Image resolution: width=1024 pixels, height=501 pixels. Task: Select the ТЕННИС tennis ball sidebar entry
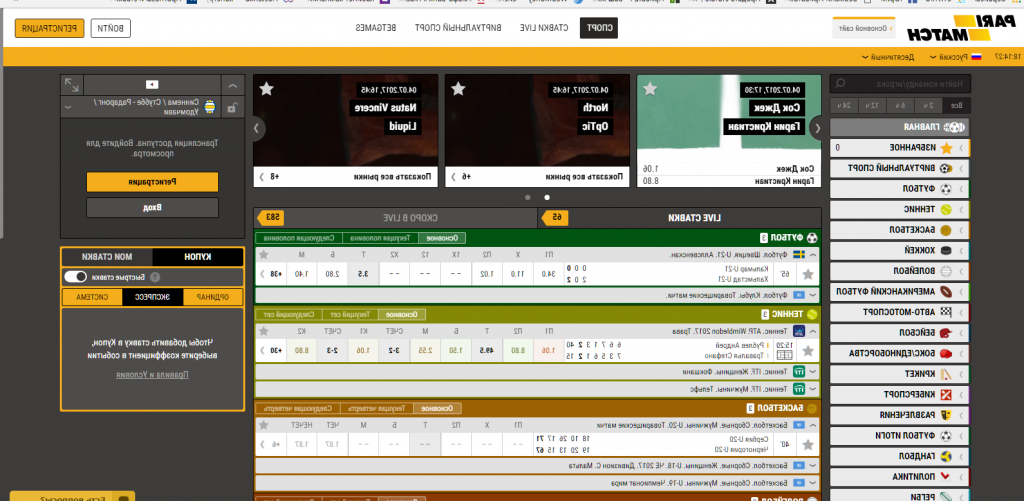click(x=900, y=210)
